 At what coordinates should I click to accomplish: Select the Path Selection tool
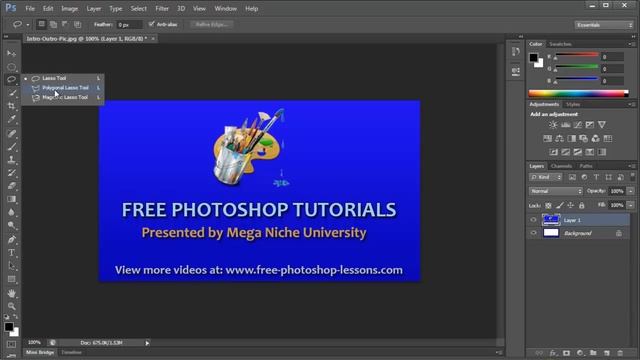11,266
